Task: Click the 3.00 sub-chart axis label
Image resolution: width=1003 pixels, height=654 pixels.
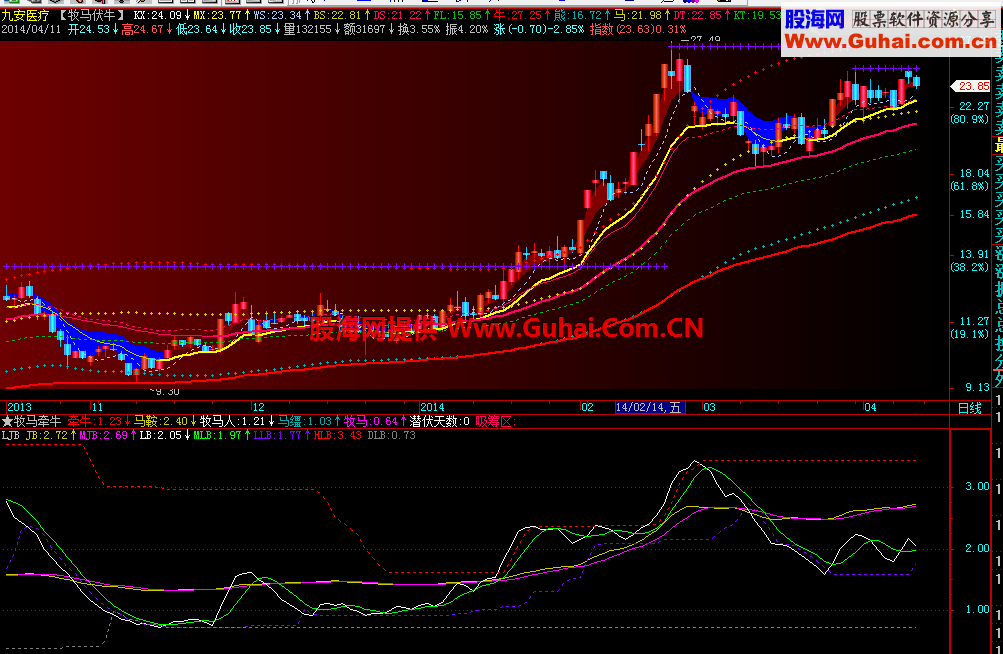Action: 977,487
